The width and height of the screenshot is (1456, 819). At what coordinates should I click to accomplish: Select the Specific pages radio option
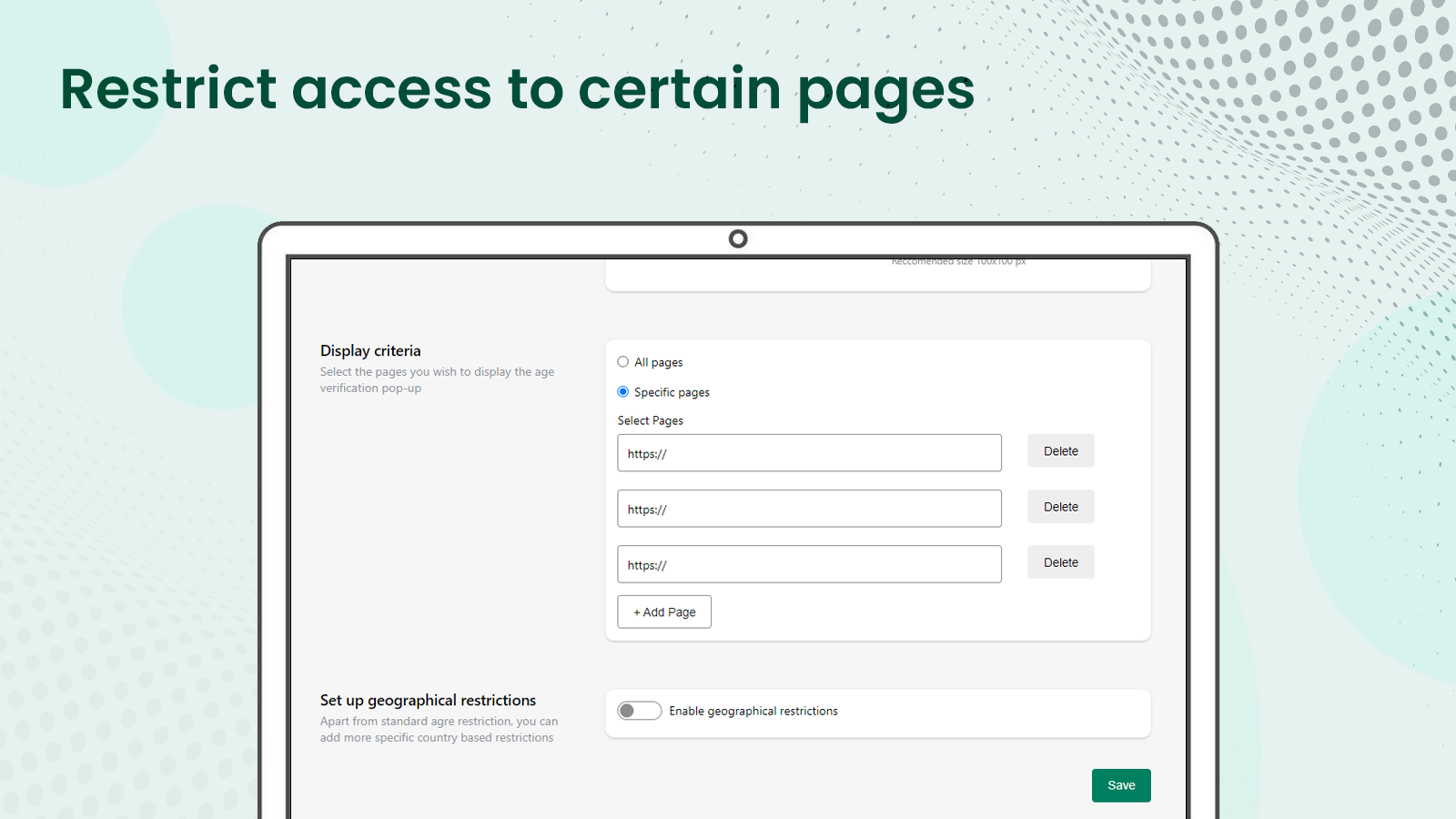[623, 392]
